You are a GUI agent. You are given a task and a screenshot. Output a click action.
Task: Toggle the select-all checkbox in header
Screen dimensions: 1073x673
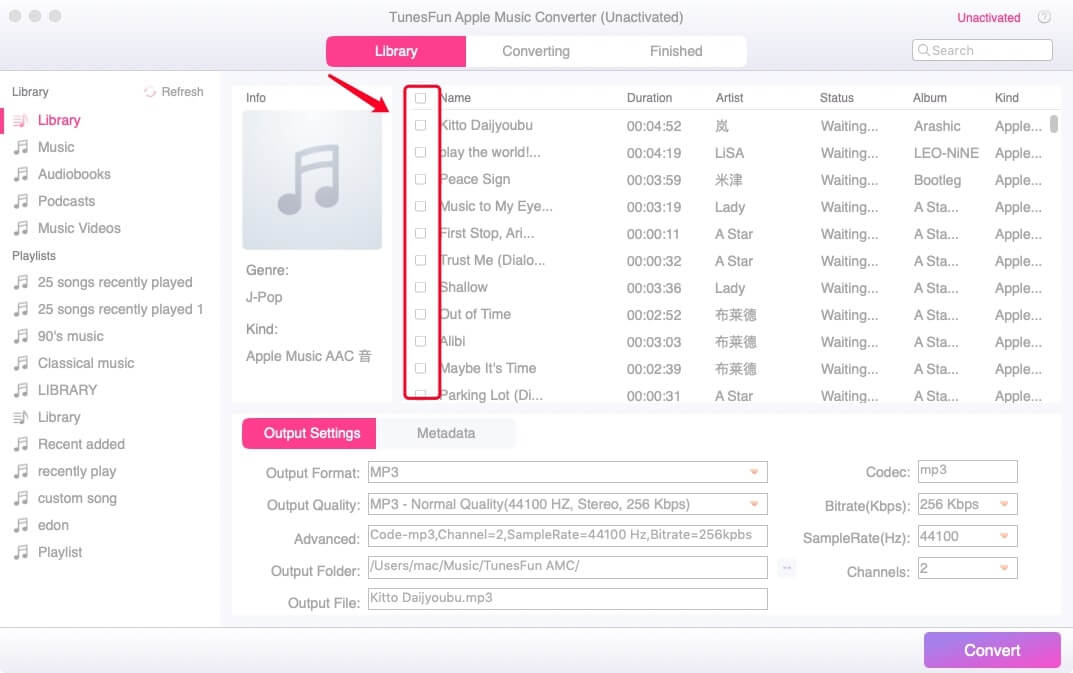(x=420, y=98)
